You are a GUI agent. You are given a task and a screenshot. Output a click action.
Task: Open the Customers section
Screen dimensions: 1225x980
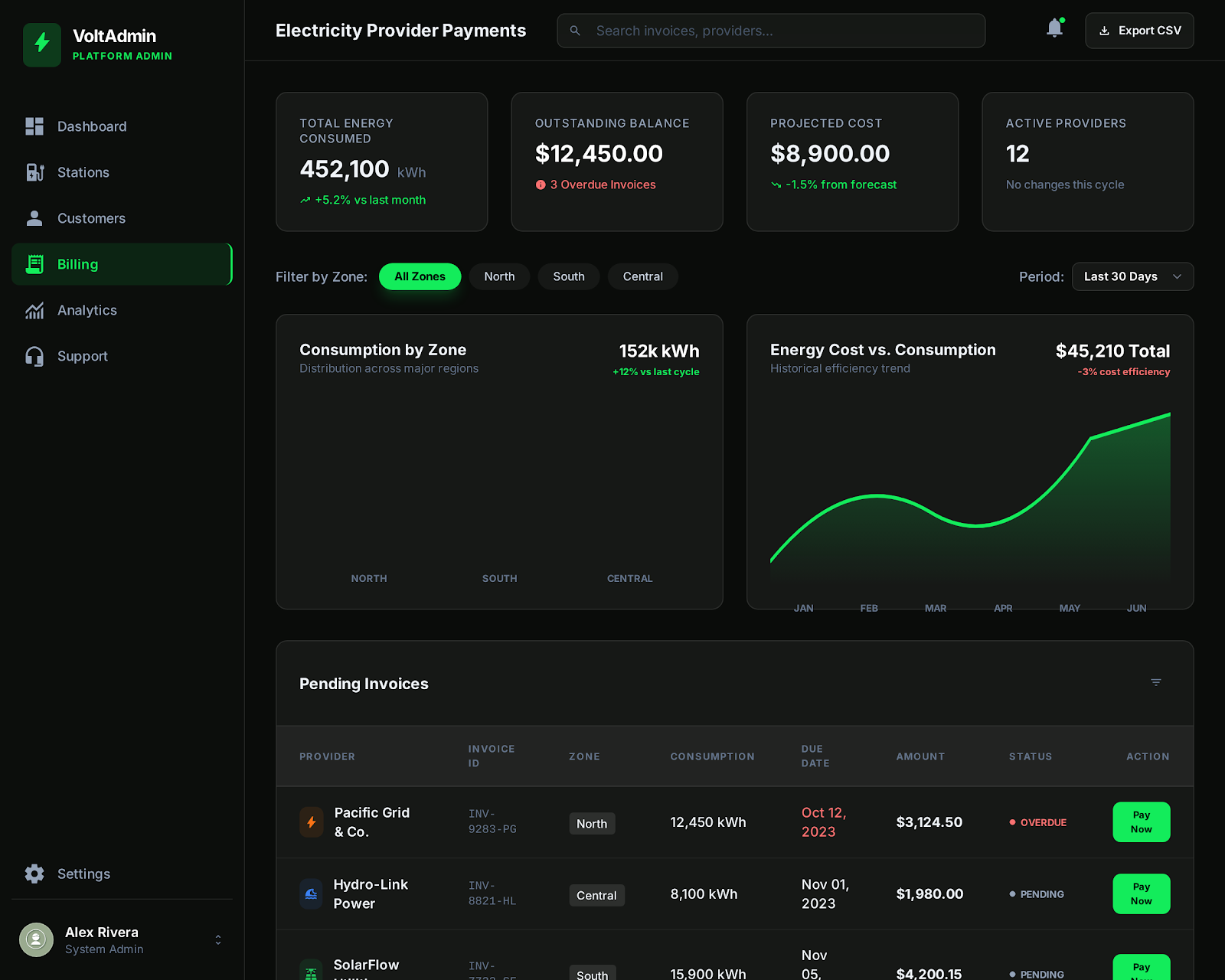(x=91, y=218)
